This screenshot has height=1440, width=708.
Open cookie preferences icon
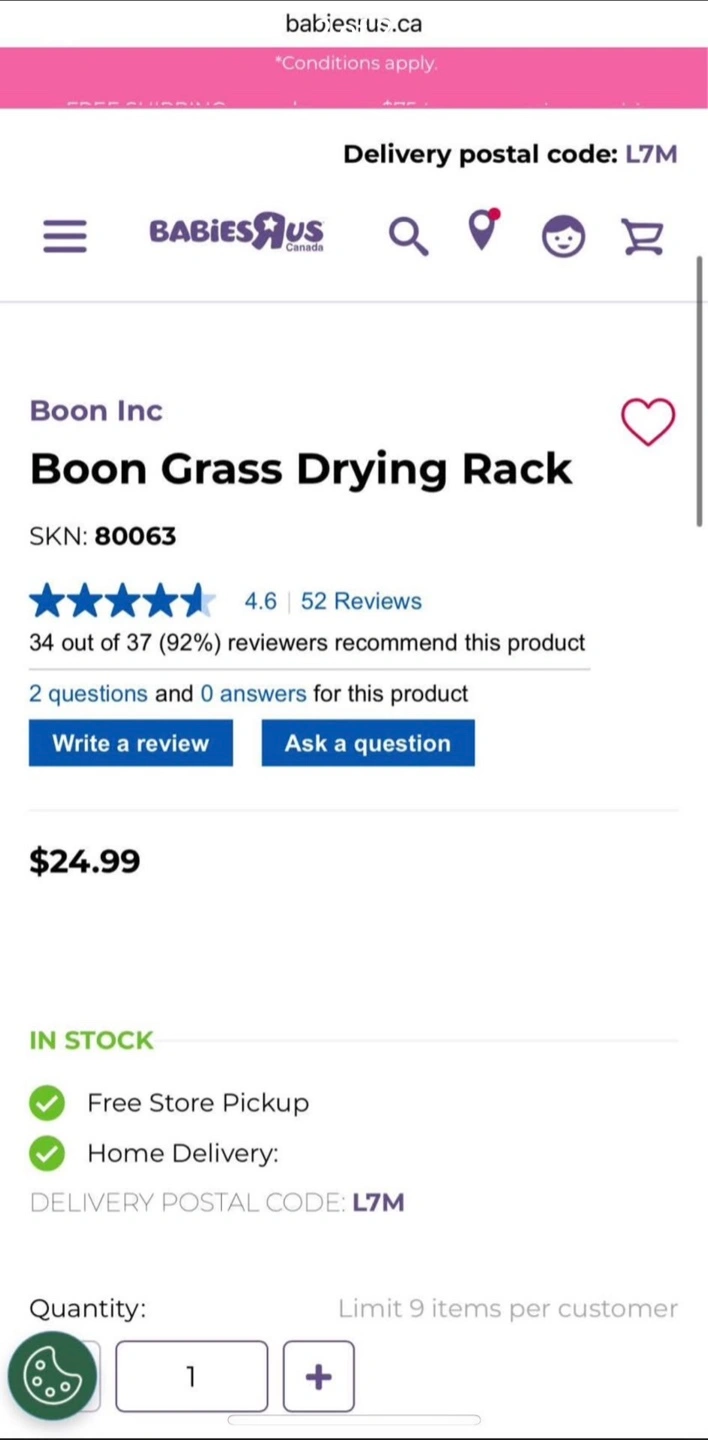[52, 1376]
